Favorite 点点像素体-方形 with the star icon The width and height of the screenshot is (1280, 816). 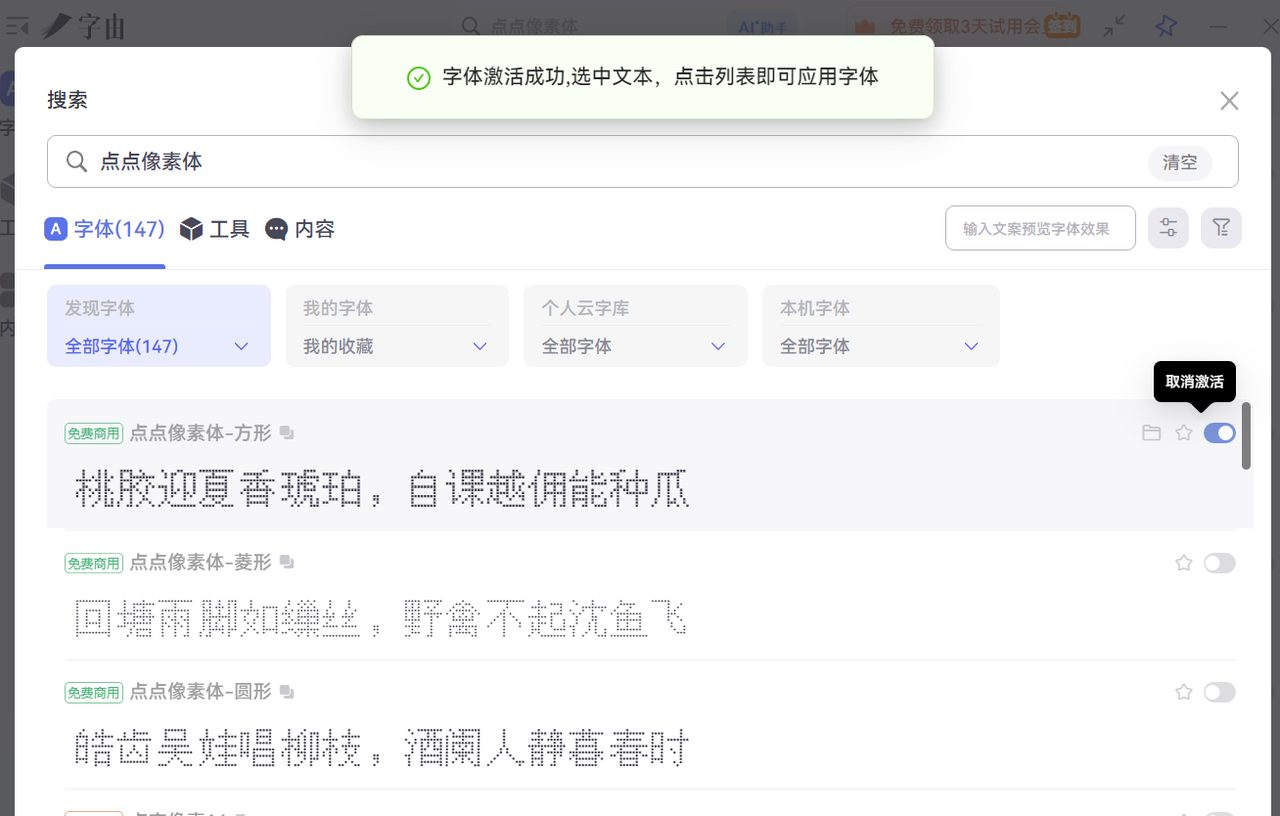tap(1184, 433)
